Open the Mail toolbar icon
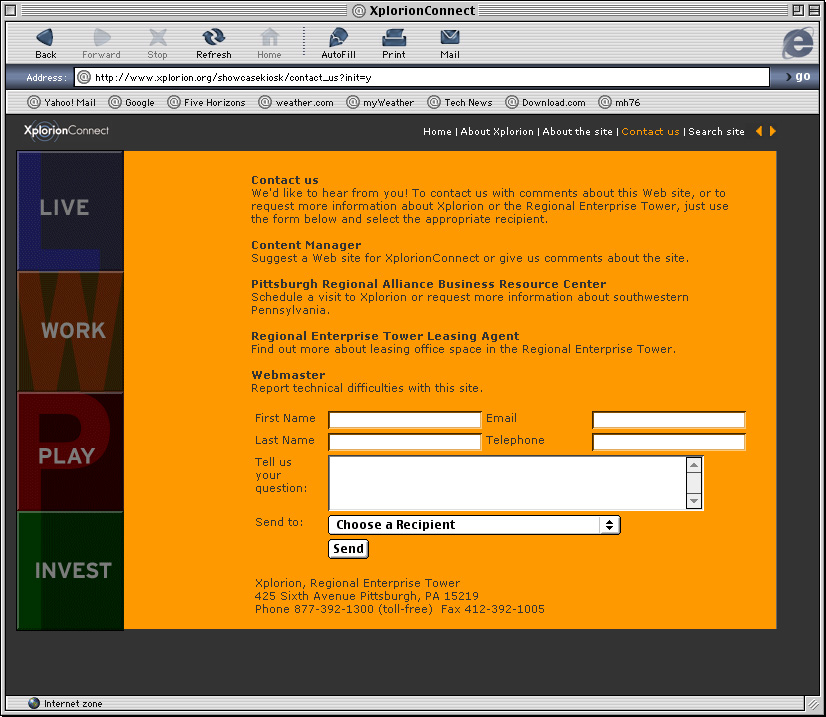Screen dimensions: 826x717 (x=450, y=38)
